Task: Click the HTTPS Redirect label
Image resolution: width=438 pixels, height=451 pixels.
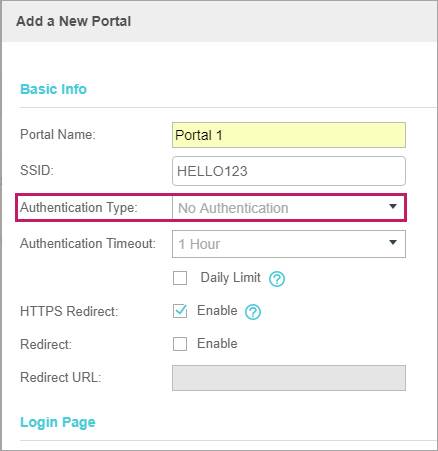Action: (69, 311)
